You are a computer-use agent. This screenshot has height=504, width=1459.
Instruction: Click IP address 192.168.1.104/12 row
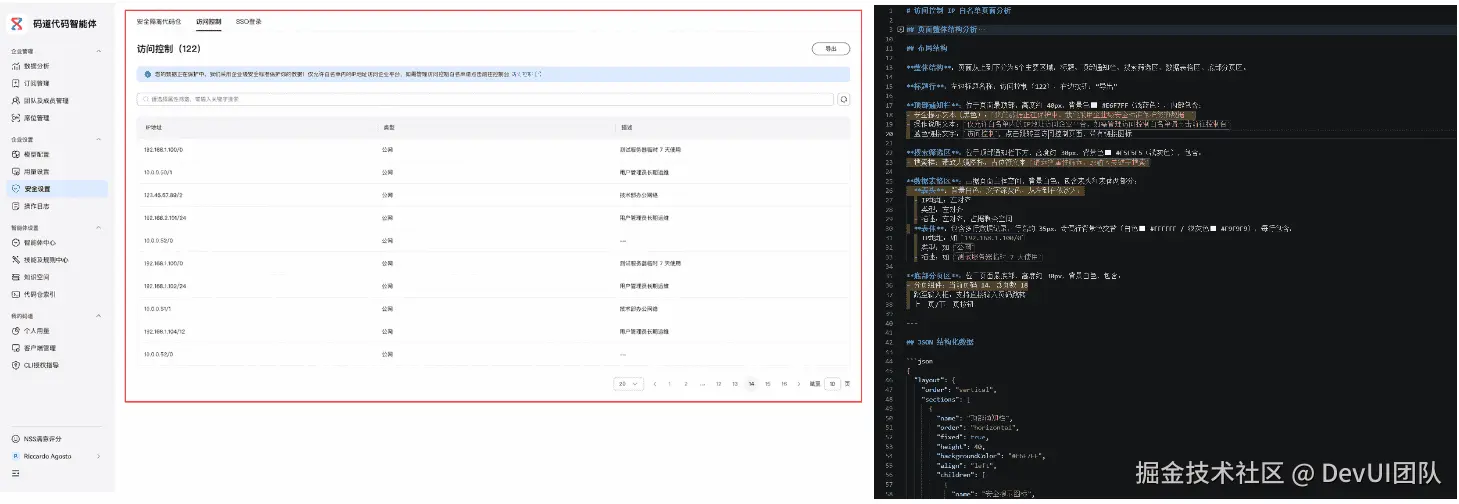tap(165, 331)
